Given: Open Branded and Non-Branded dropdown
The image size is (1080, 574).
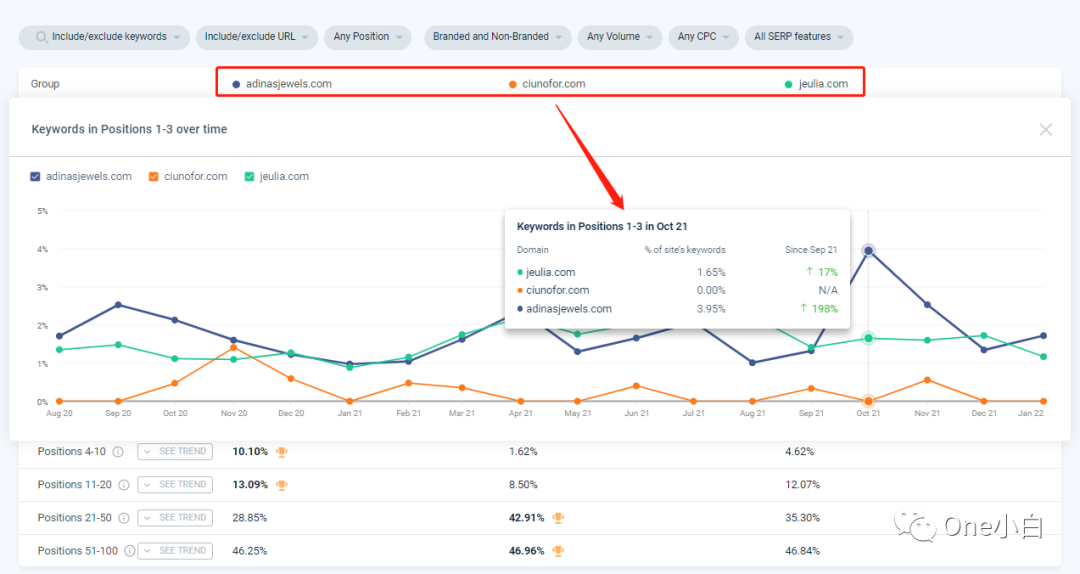Looking at the screenshot, I should pos(497,37).
